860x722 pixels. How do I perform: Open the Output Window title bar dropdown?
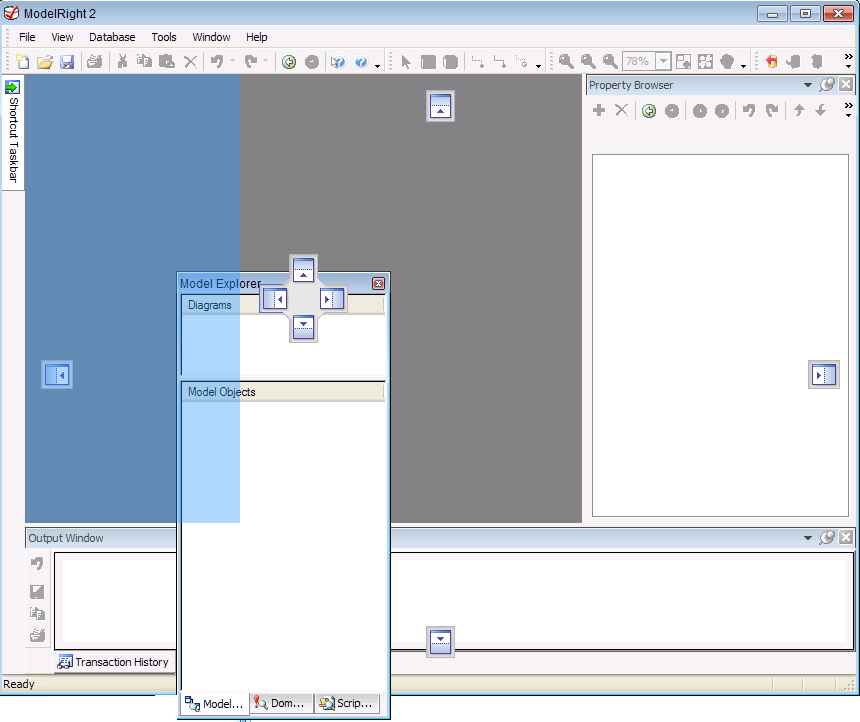click(x=808, y=538)
